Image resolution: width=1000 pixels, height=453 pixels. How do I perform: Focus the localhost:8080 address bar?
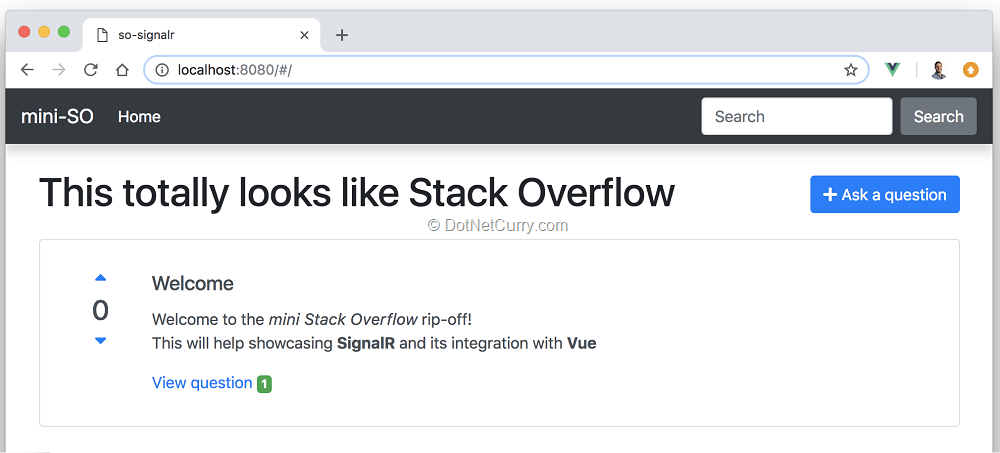coord(506,70)
